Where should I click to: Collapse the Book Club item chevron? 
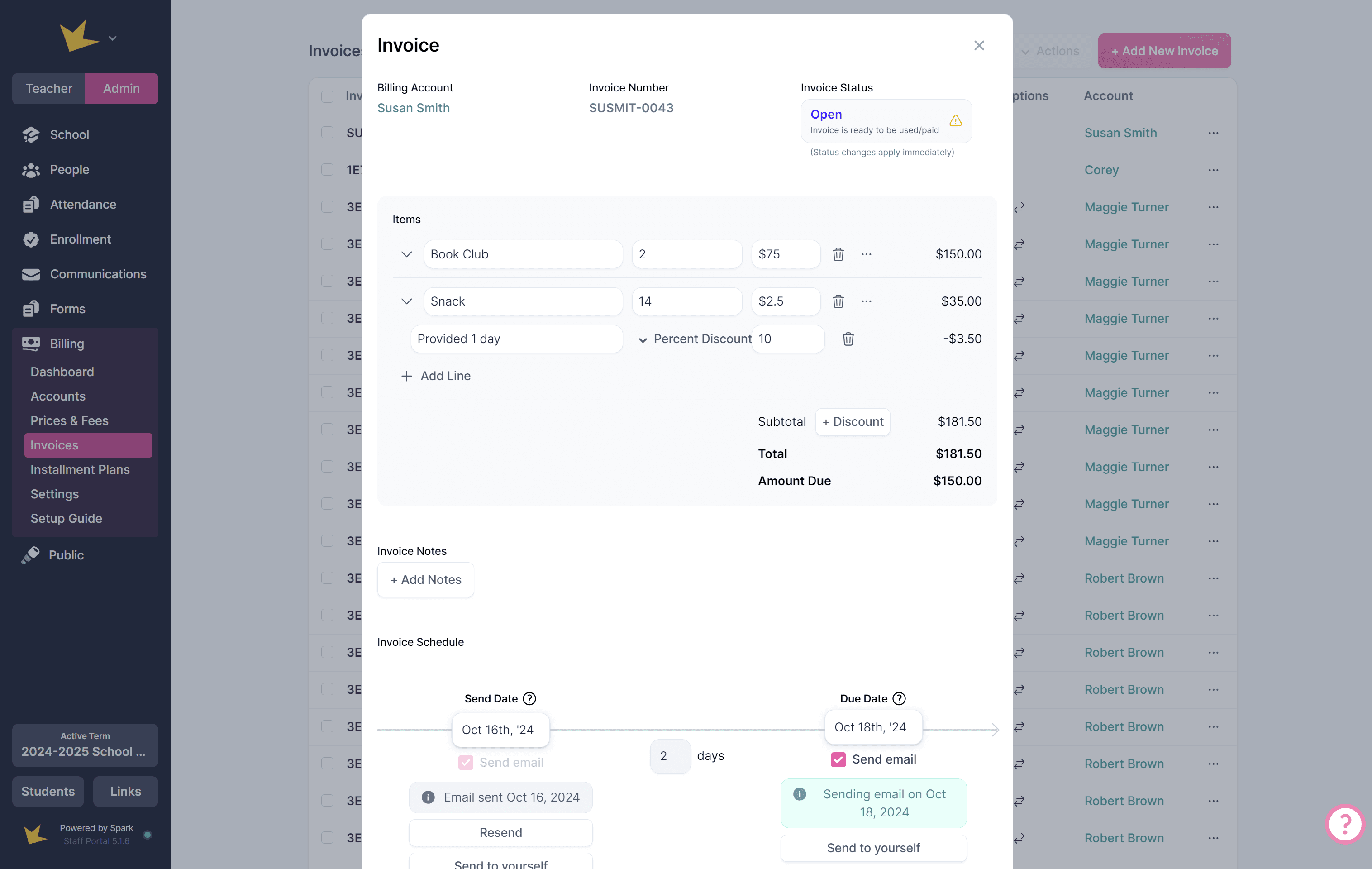click(406, 254)
